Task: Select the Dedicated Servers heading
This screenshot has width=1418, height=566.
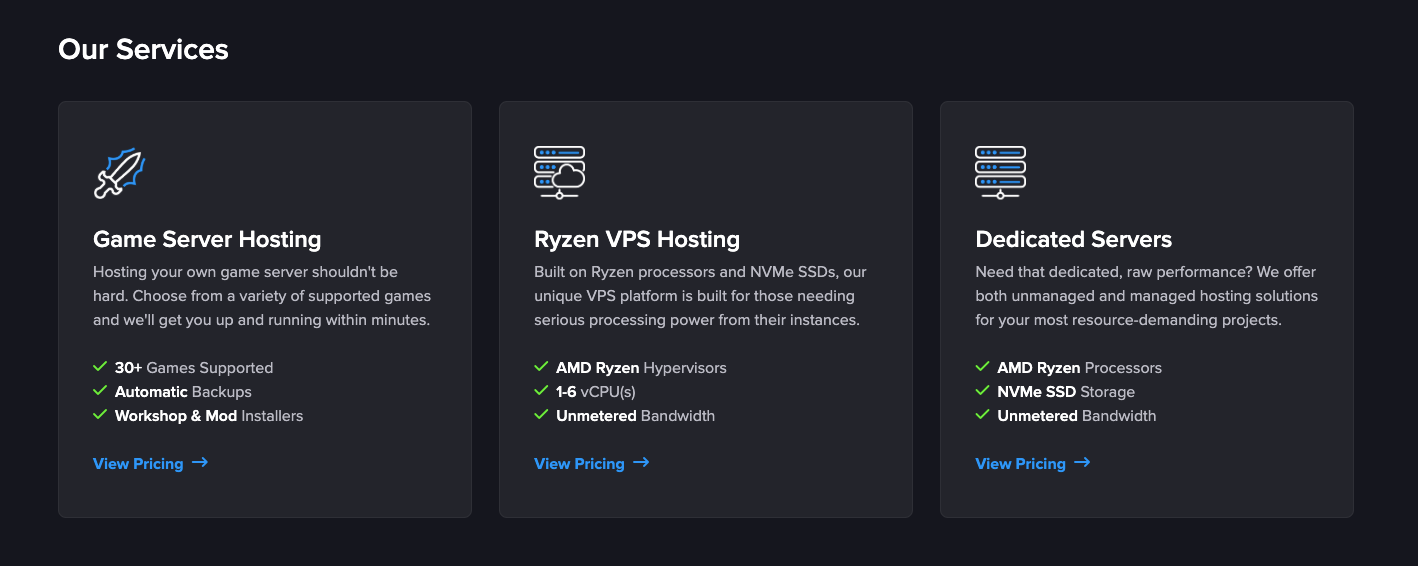Action: coord(1073,240)
